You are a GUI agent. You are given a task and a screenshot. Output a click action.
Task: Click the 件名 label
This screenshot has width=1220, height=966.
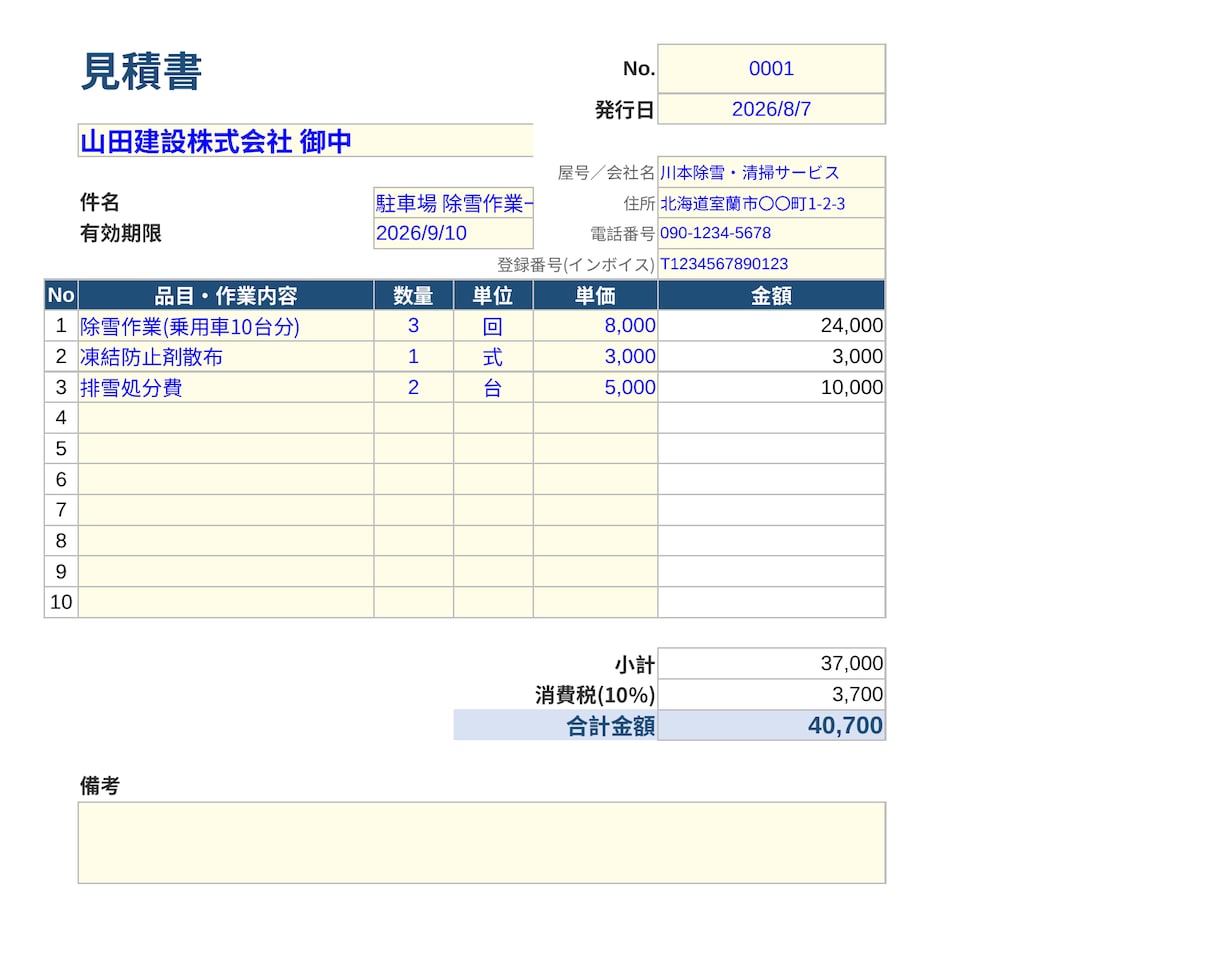click(100, 203)
